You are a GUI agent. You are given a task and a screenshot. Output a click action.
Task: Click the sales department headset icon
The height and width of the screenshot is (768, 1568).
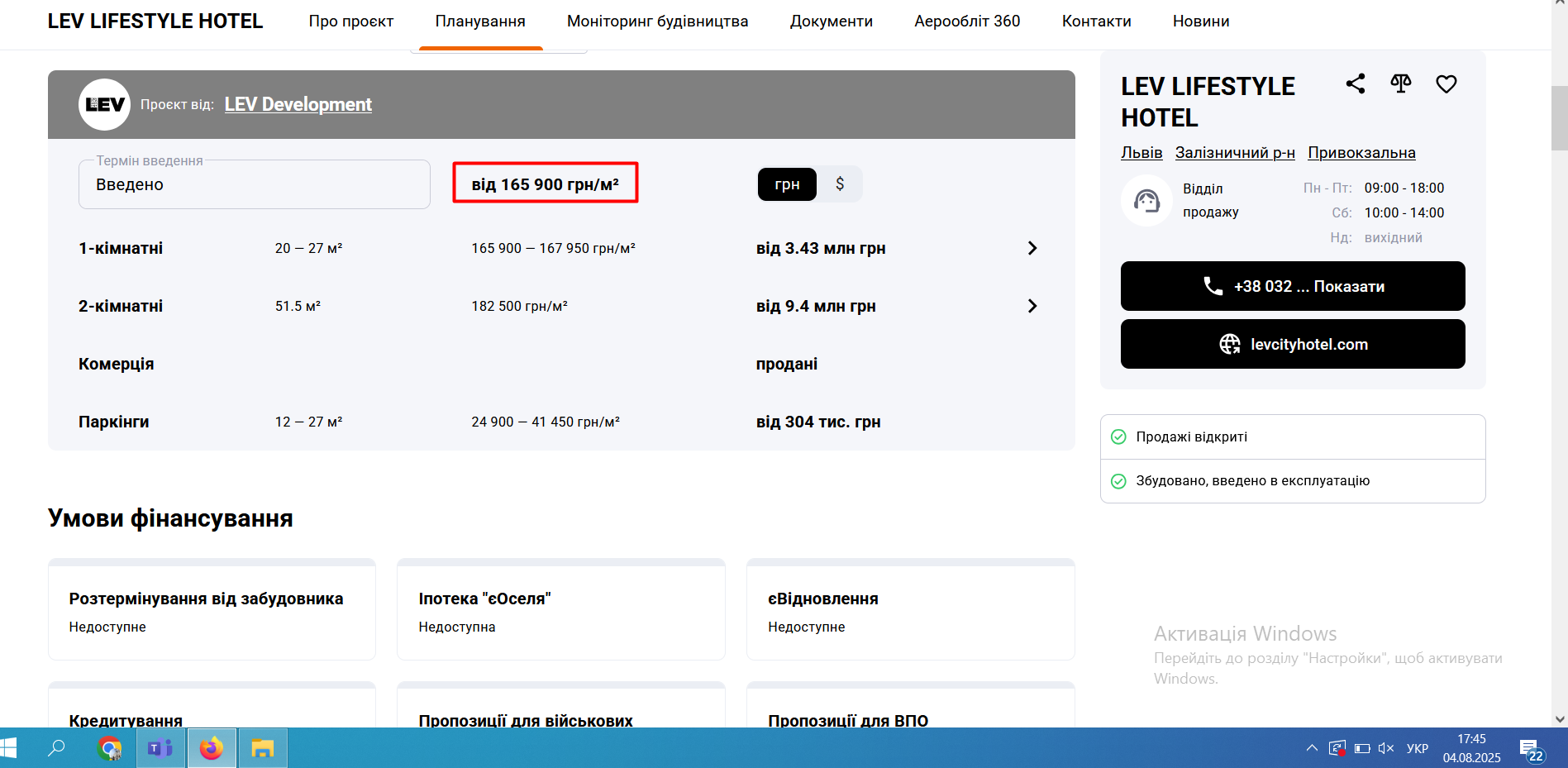[x=1146, y=200]
